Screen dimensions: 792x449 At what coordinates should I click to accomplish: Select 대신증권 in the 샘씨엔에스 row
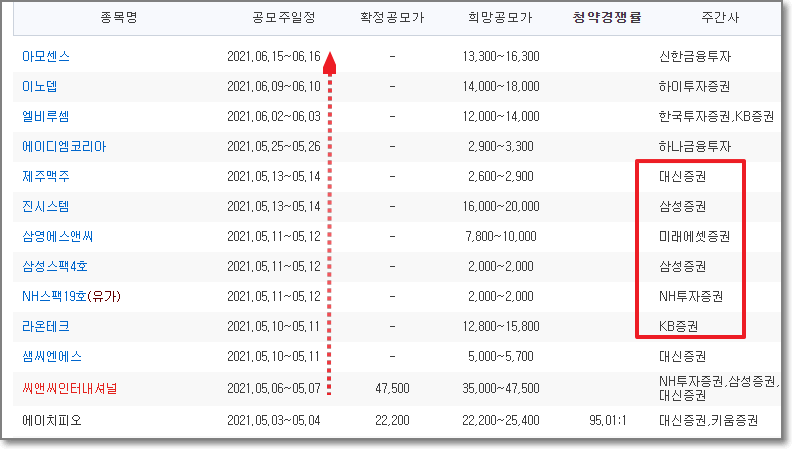pos(682,357)
